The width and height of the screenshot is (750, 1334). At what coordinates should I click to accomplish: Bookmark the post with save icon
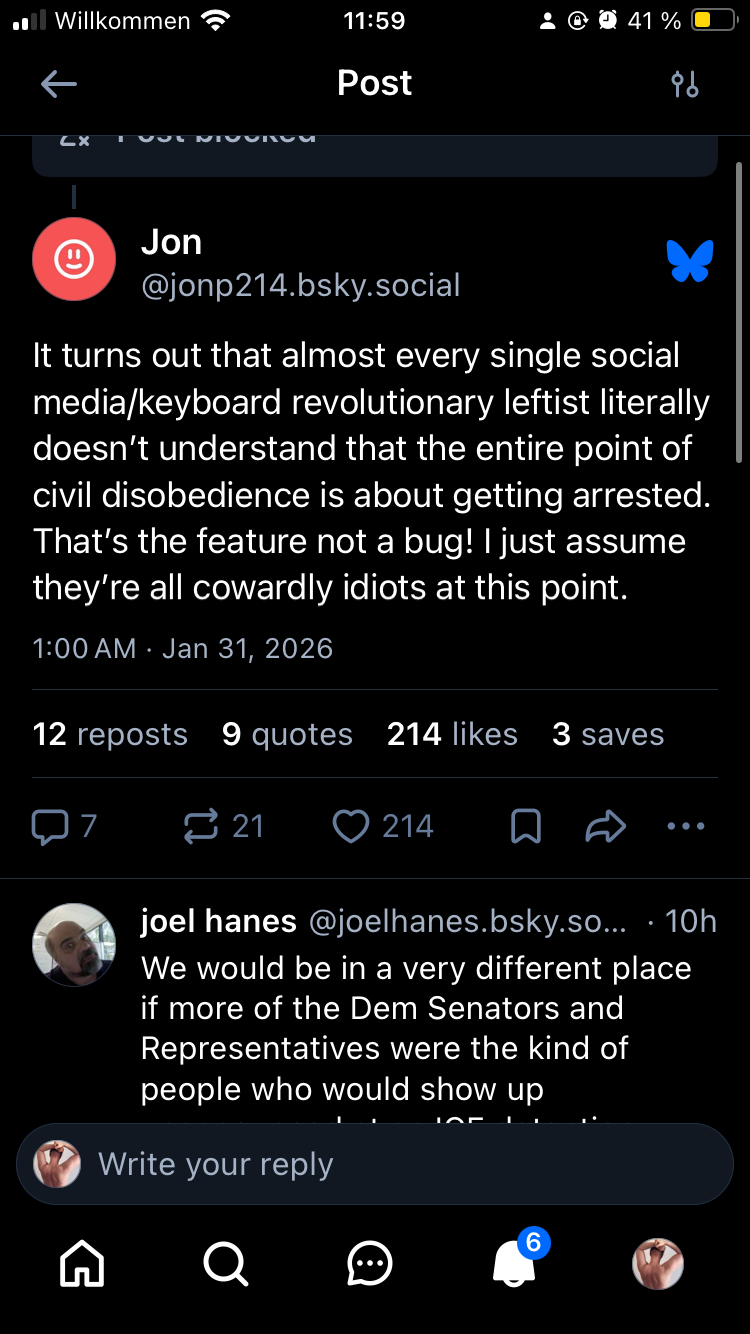click(526, 827)
